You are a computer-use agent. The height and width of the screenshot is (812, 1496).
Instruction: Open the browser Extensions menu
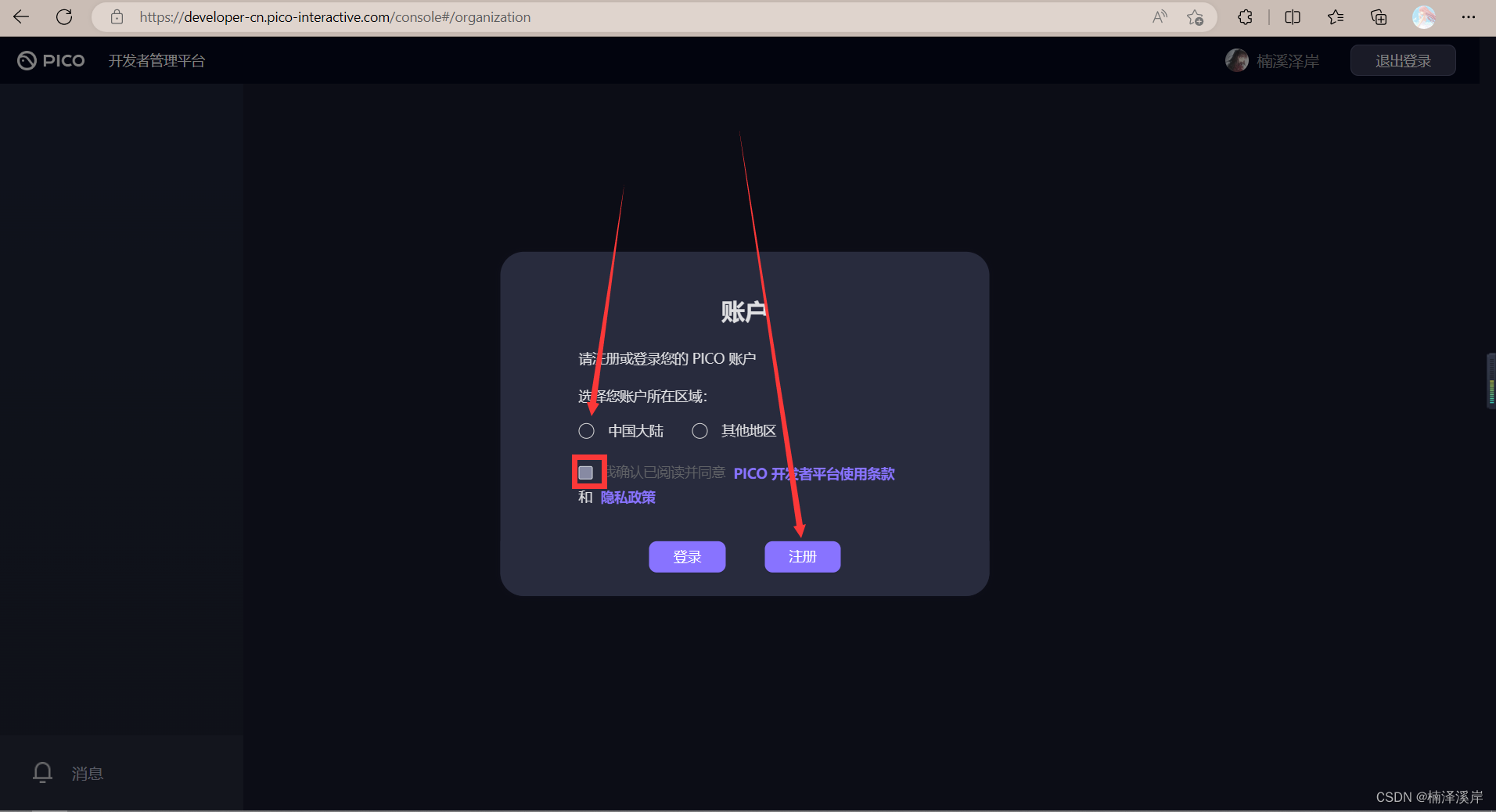pyautogui.click(x=1245, y=16)
